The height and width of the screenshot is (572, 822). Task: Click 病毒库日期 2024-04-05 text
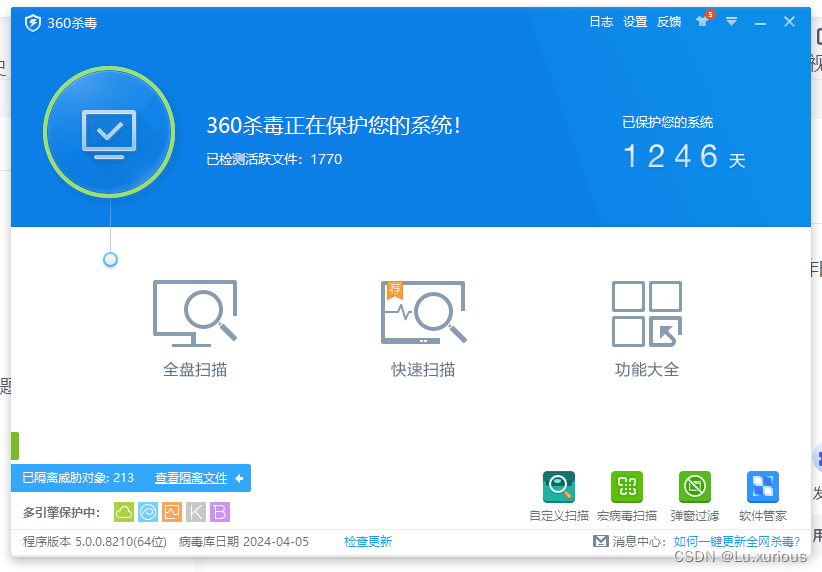[244, 542]
